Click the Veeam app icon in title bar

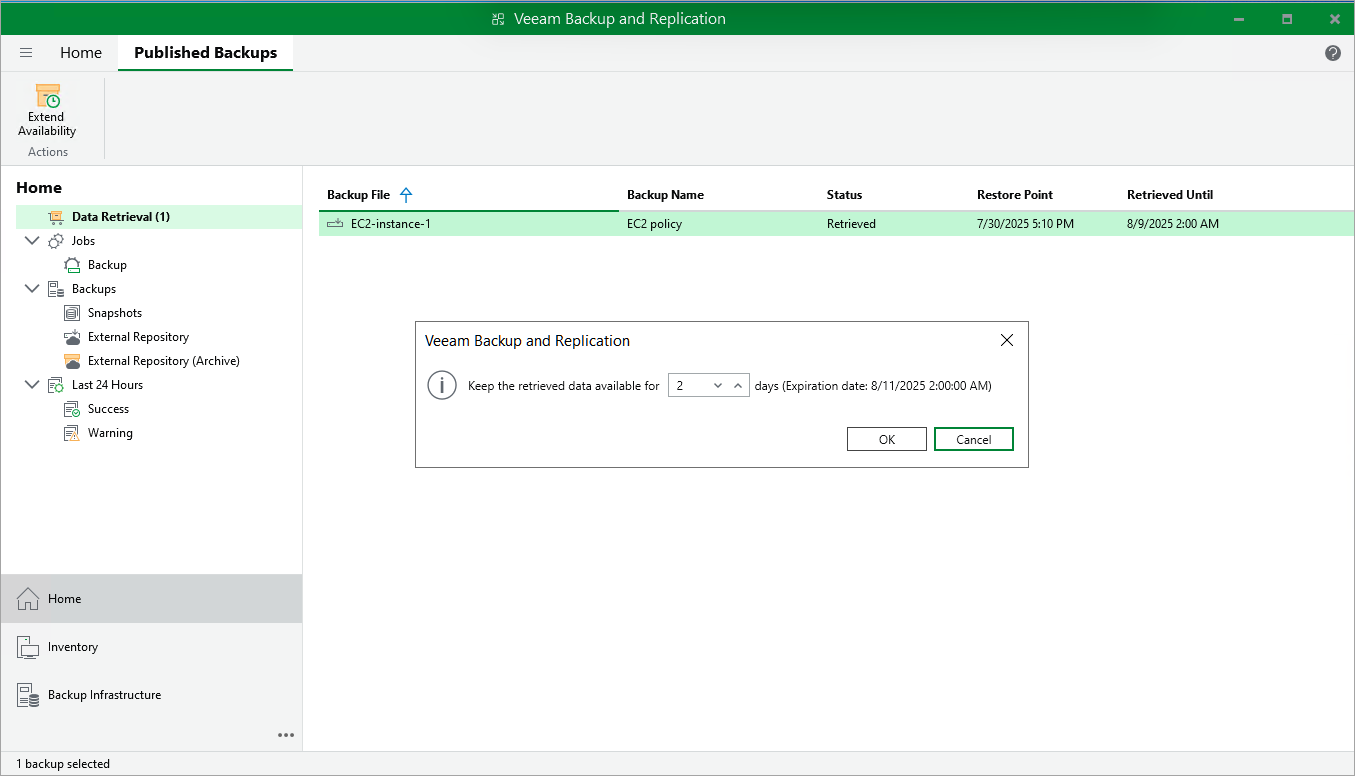(498, 19)
